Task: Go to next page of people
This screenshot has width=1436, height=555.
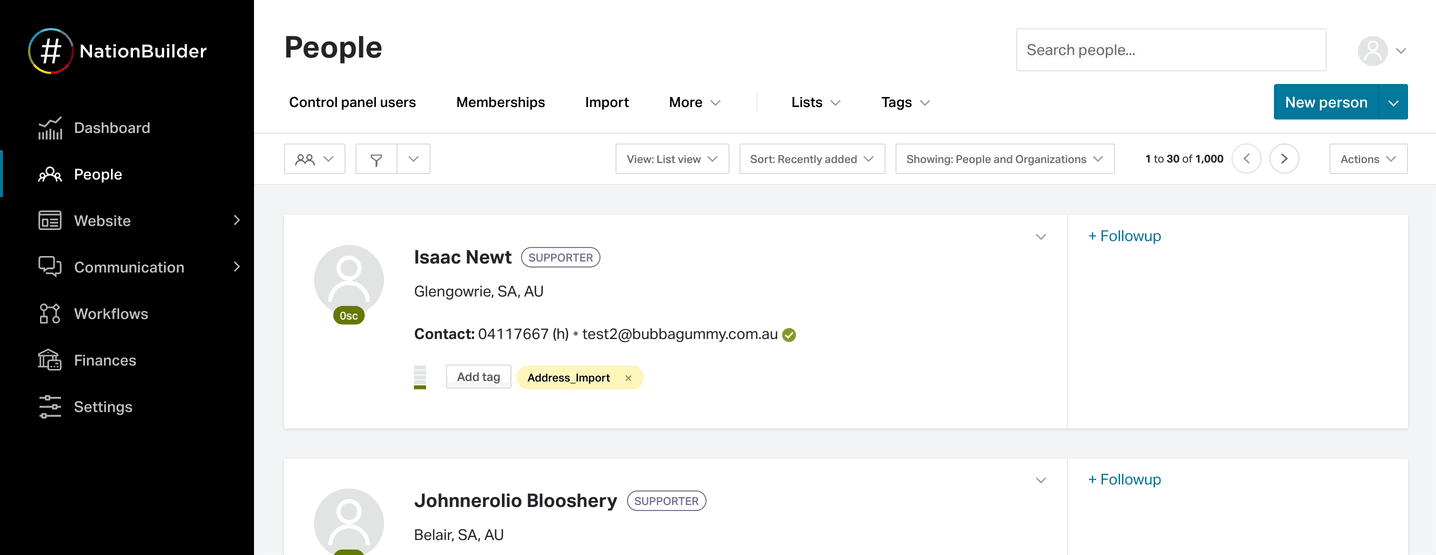Action: point(1284,159)
